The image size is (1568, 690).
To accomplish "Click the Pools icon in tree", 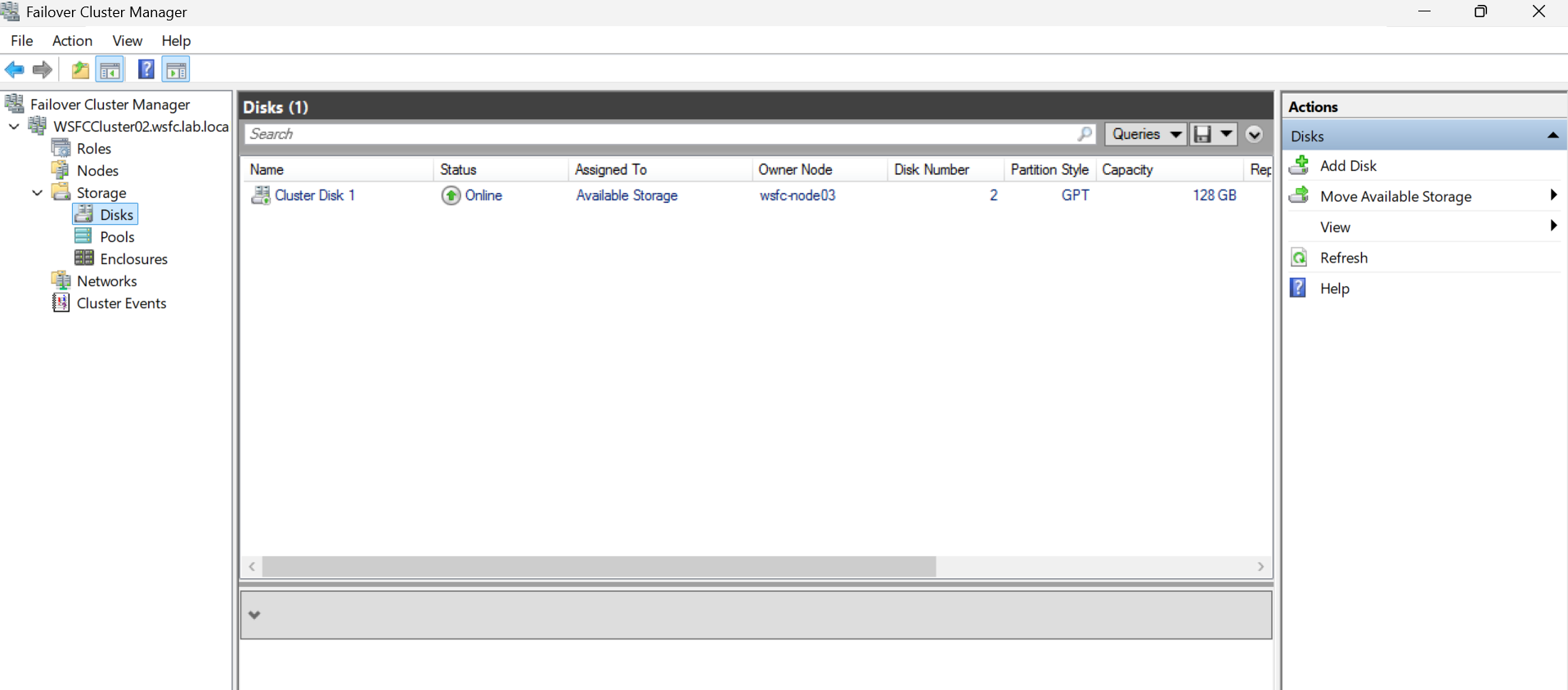I will coord(83,236).
